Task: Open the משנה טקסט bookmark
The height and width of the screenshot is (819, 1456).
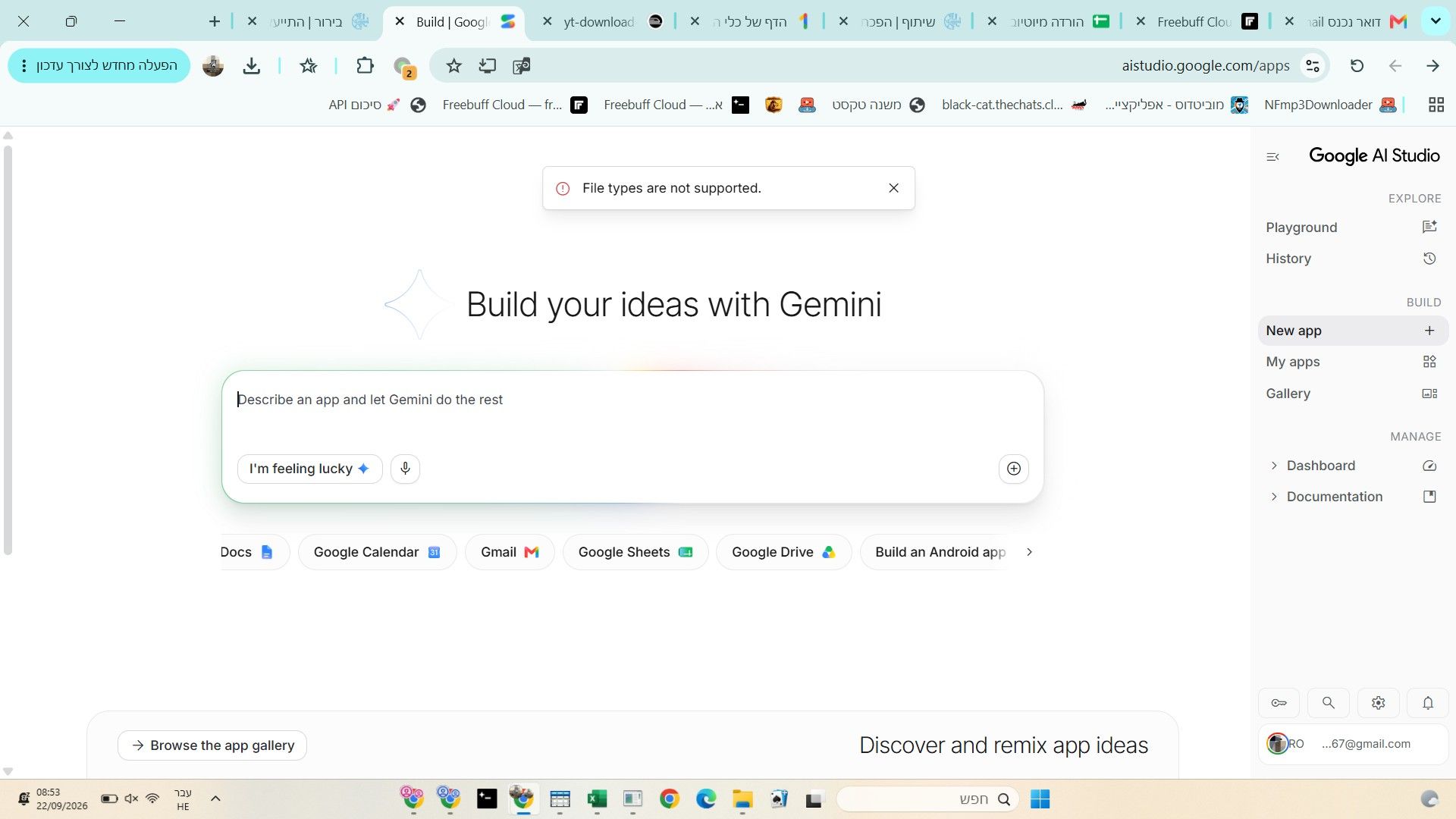Action: [878, 105]
